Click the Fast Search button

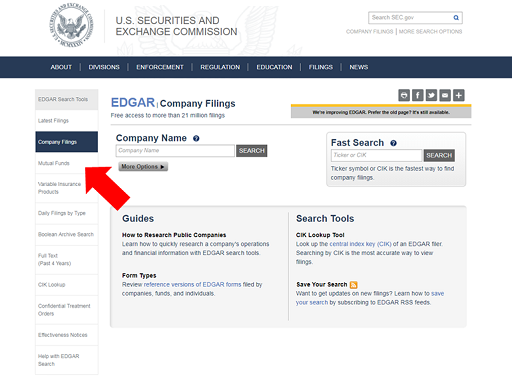[439, 155]
